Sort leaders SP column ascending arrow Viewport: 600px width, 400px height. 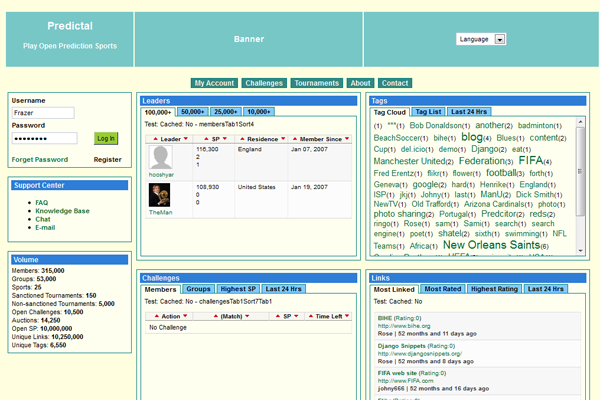pyautogui.click(x=206, y=139)
